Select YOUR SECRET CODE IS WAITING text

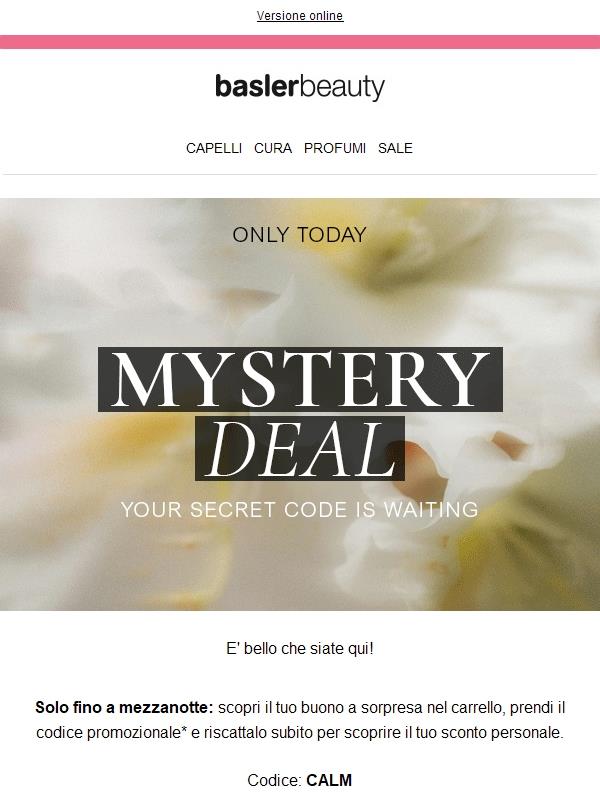pyautogui.click(x=300, y=510)
